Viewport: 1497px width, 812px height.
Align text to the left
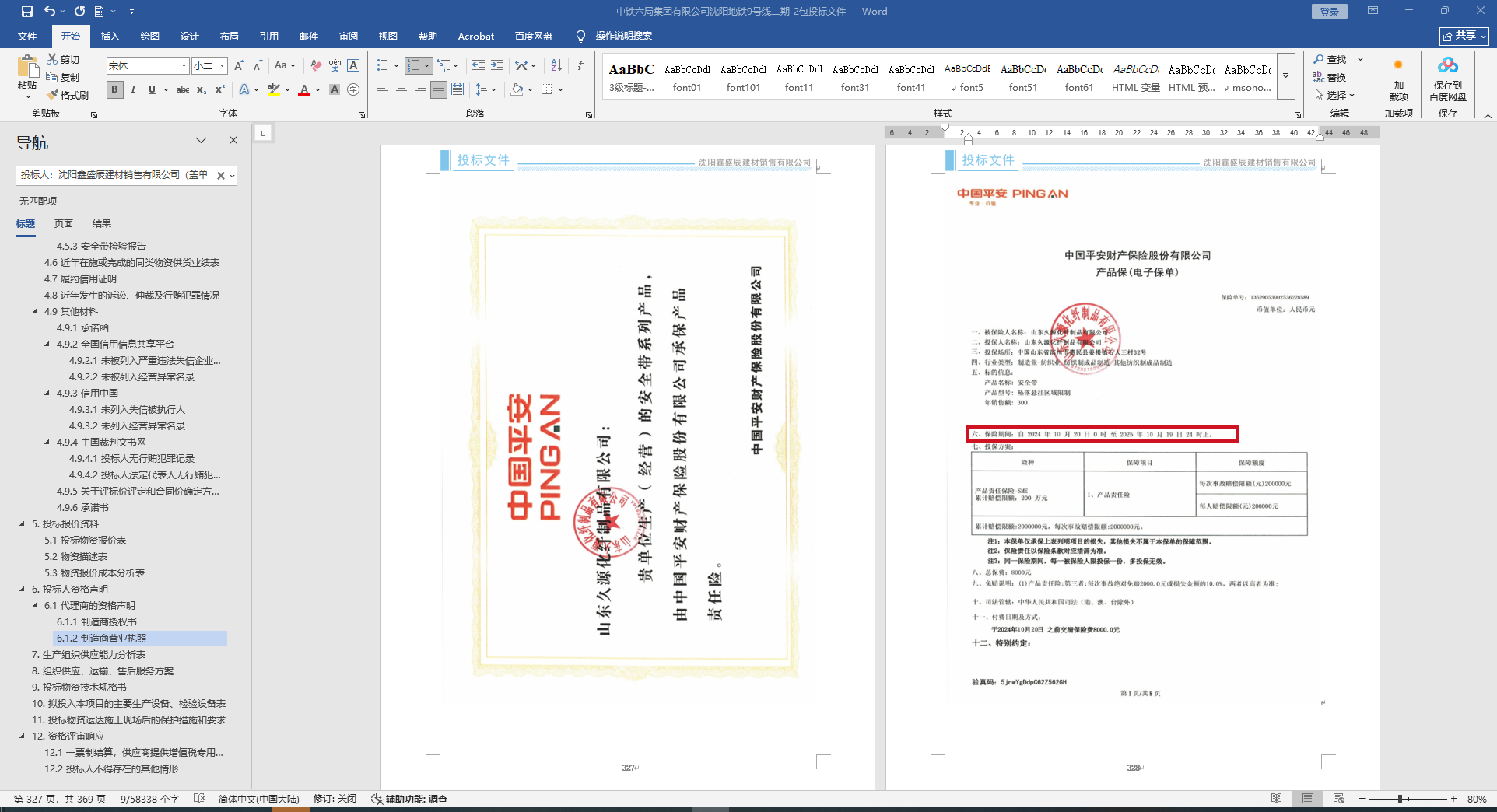coord(383,89)
